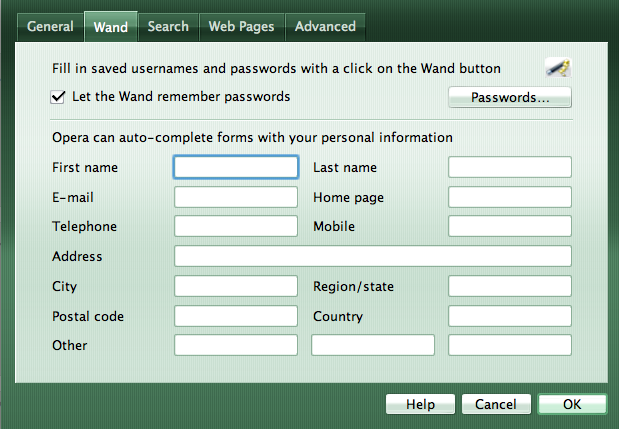Focus the Postal code field
Screen dimensions: 619x429
(x=236, y=316)
